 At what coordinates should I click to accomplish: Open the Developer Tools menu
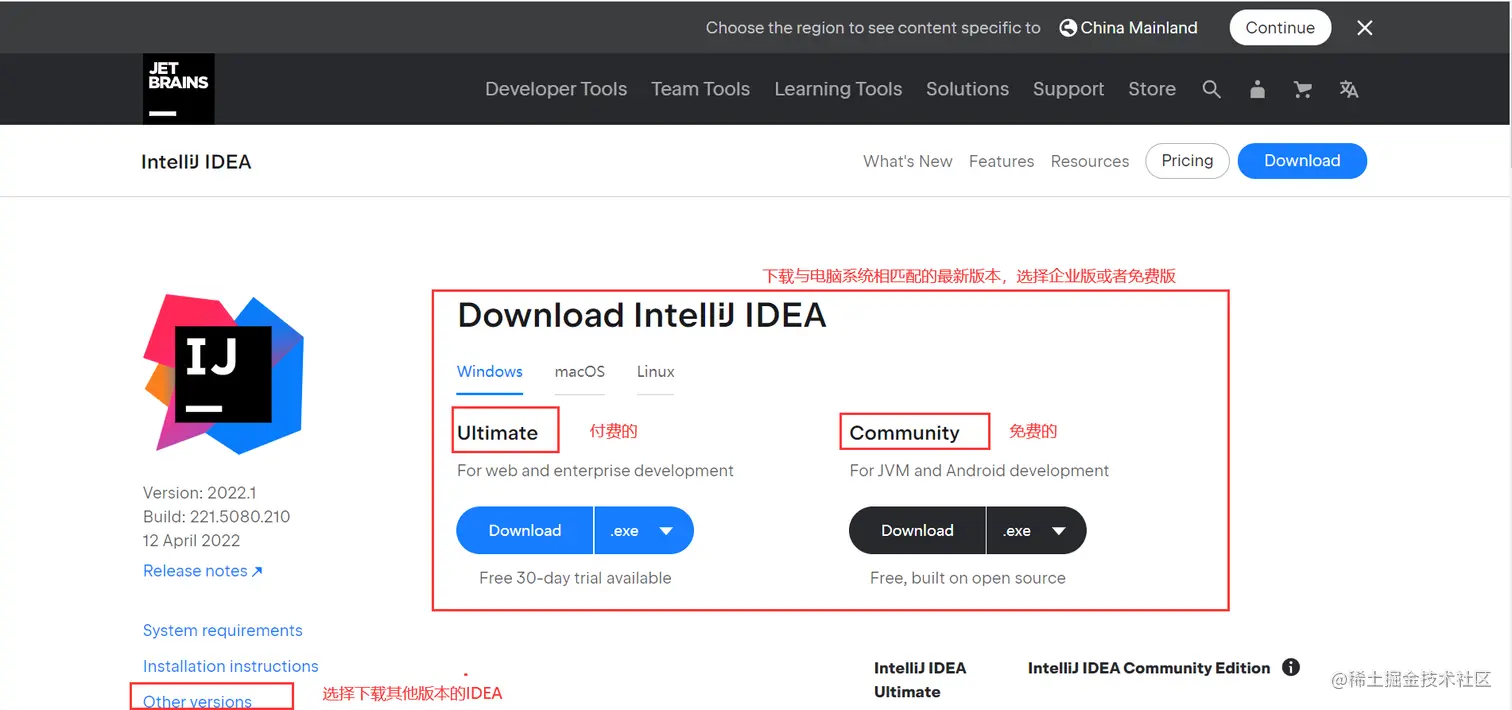tap(556, 89)
